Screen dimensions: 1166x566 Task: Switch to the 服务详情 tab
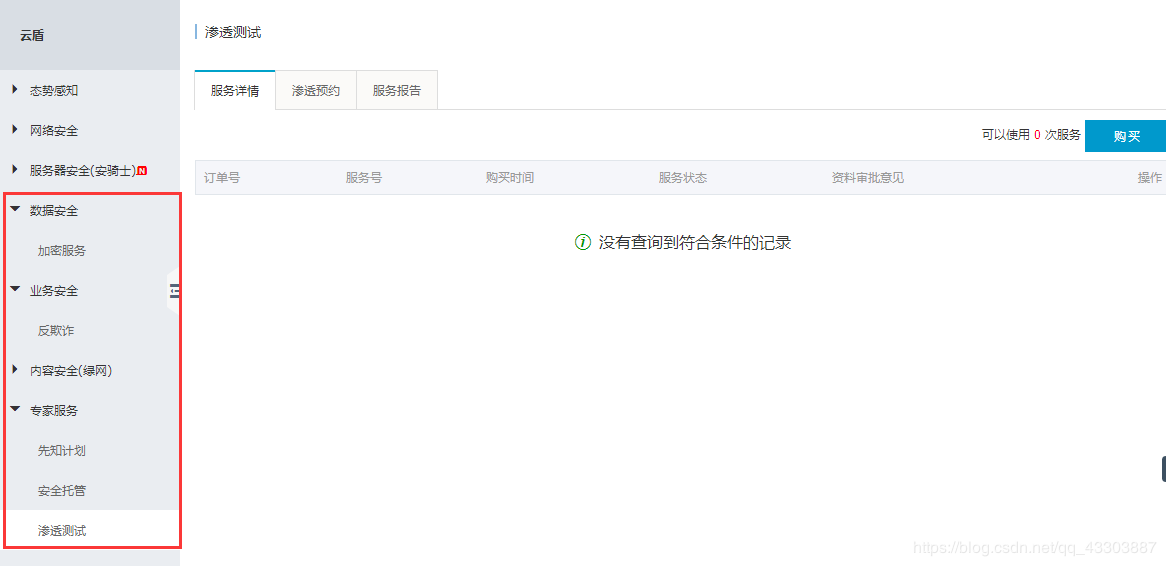coord(235,91)
